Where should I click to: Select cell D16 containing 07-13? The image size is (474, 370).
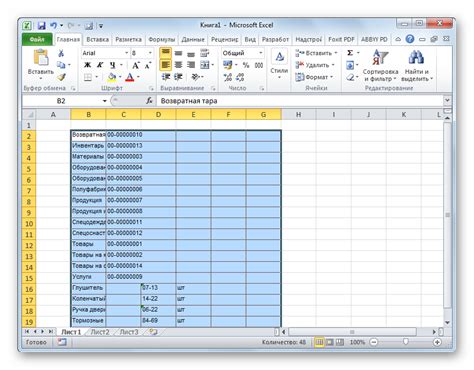(x=158, y=288)
